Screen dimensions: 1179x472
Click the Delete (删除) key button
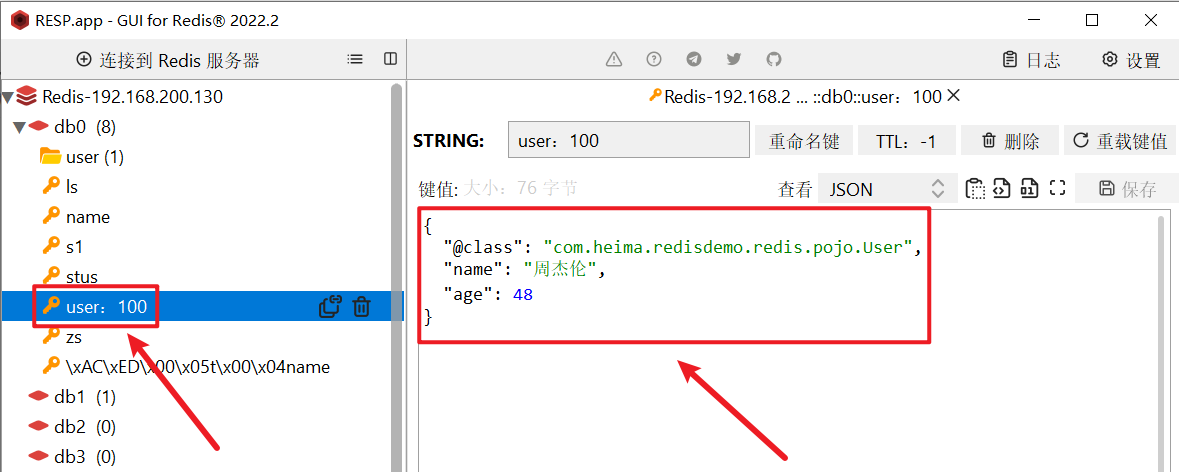[1010, 141]
